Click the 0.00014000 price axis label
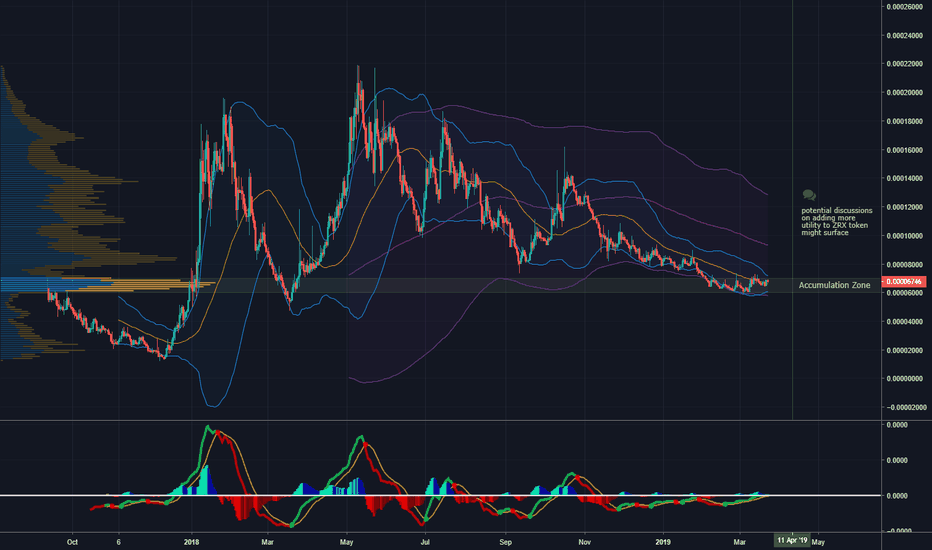932x550 pixels. [905, 178]
